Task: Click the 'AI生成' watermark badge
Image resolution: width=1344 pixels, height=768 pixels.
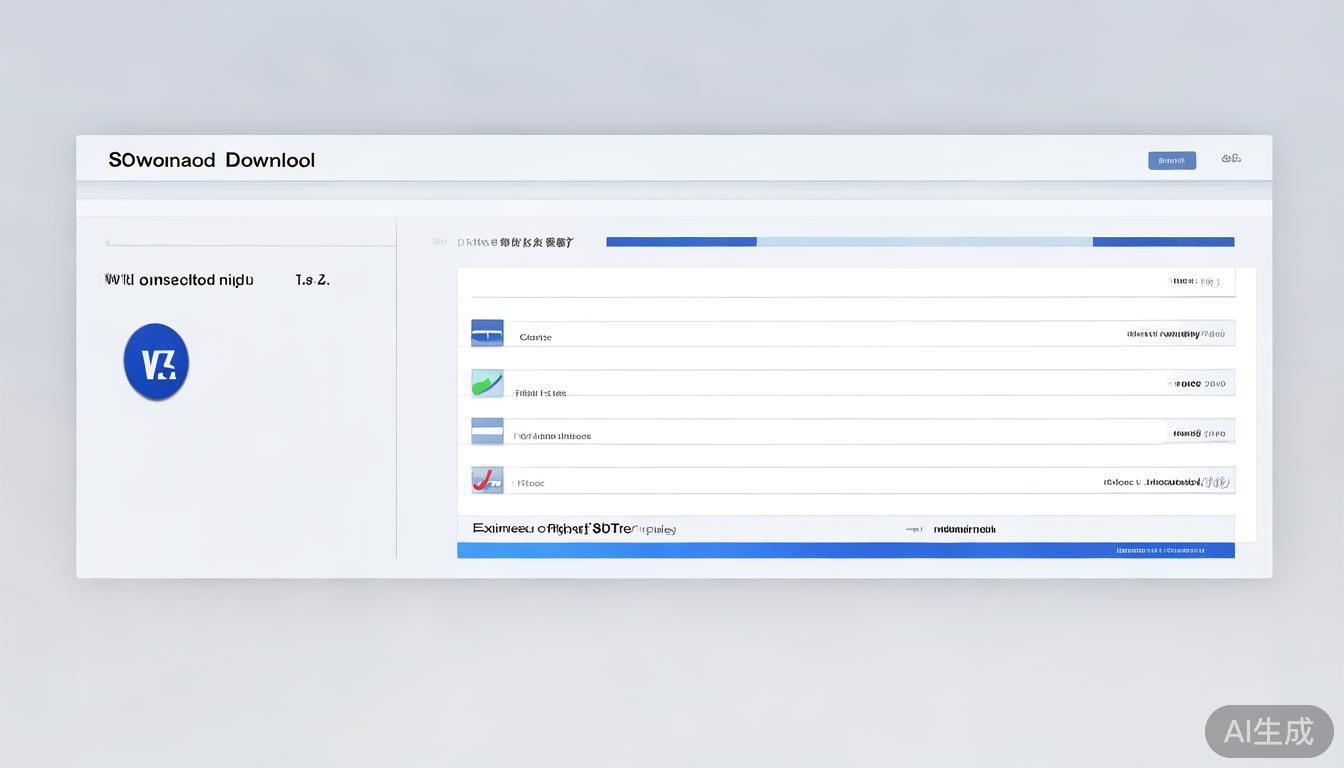Action: pyautogui.click(x=1268, y=731)
